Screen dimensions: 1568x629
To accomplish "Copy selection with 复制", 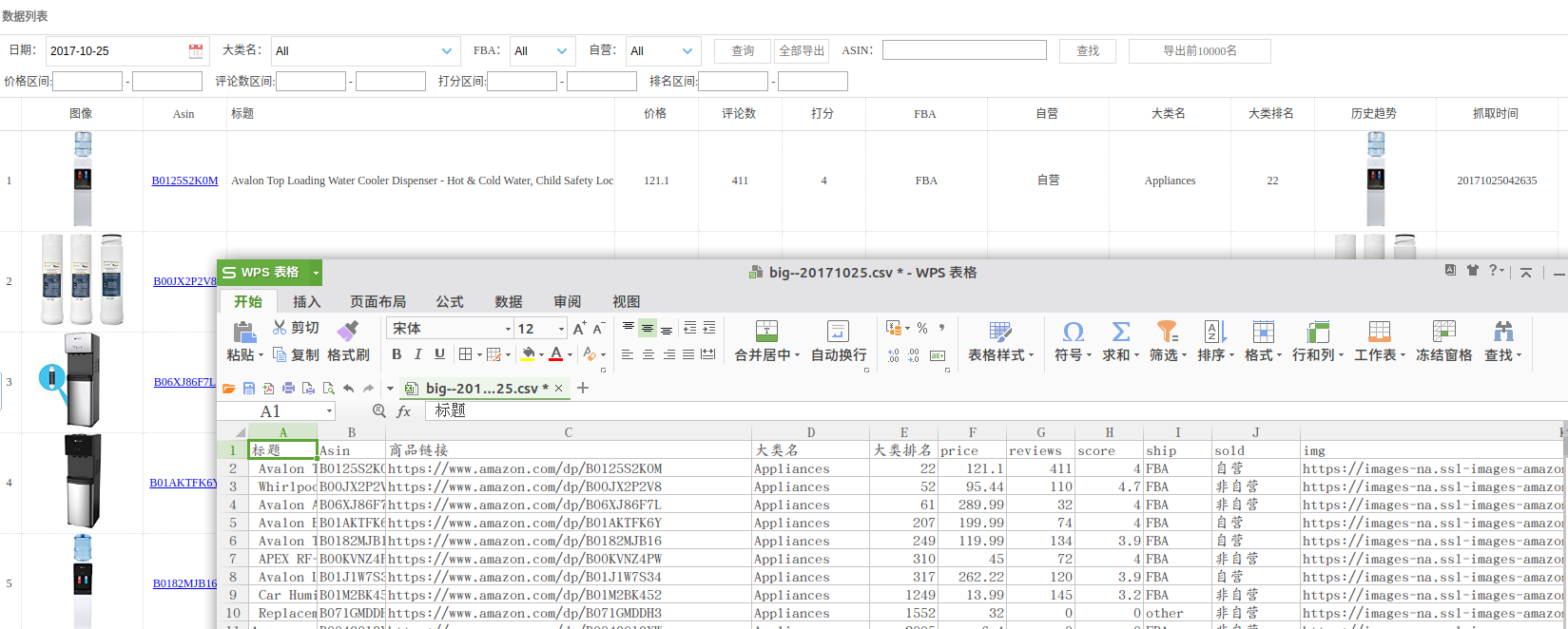I will [x=296, y=354].
